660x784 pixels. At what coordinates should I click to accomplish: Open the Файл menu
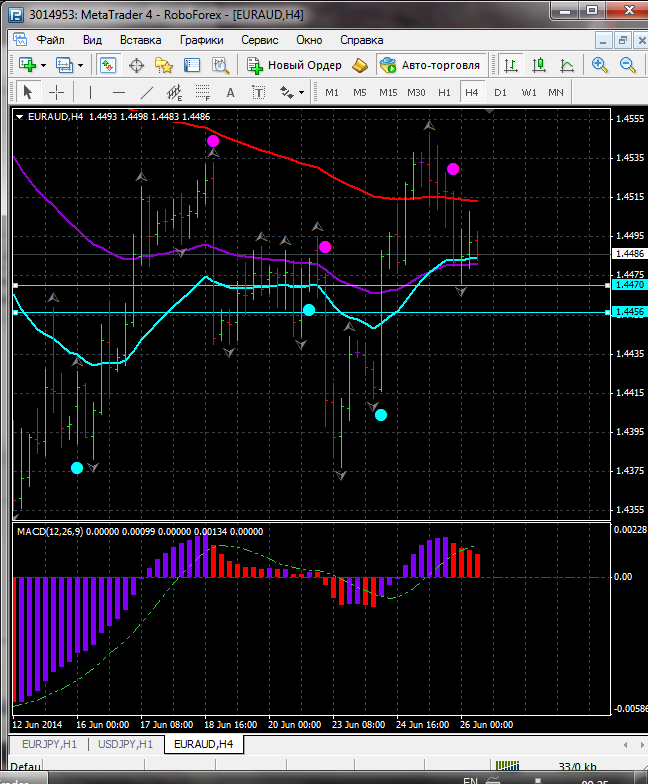[50, 40]
